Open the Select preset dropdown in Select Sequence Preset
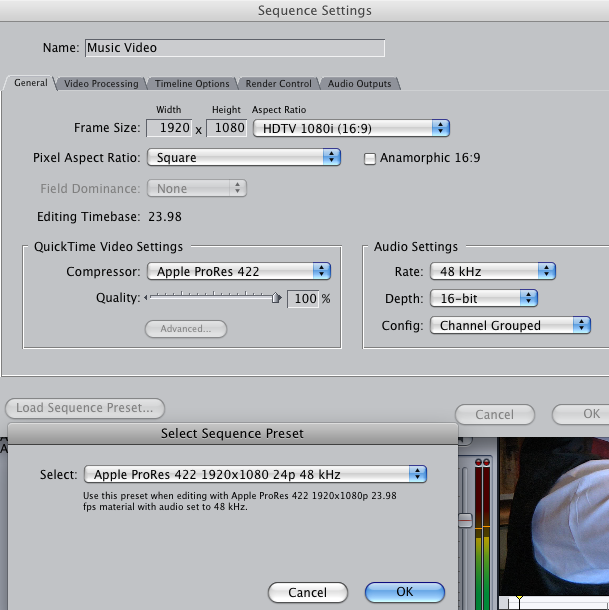 [x=255, y=474]
